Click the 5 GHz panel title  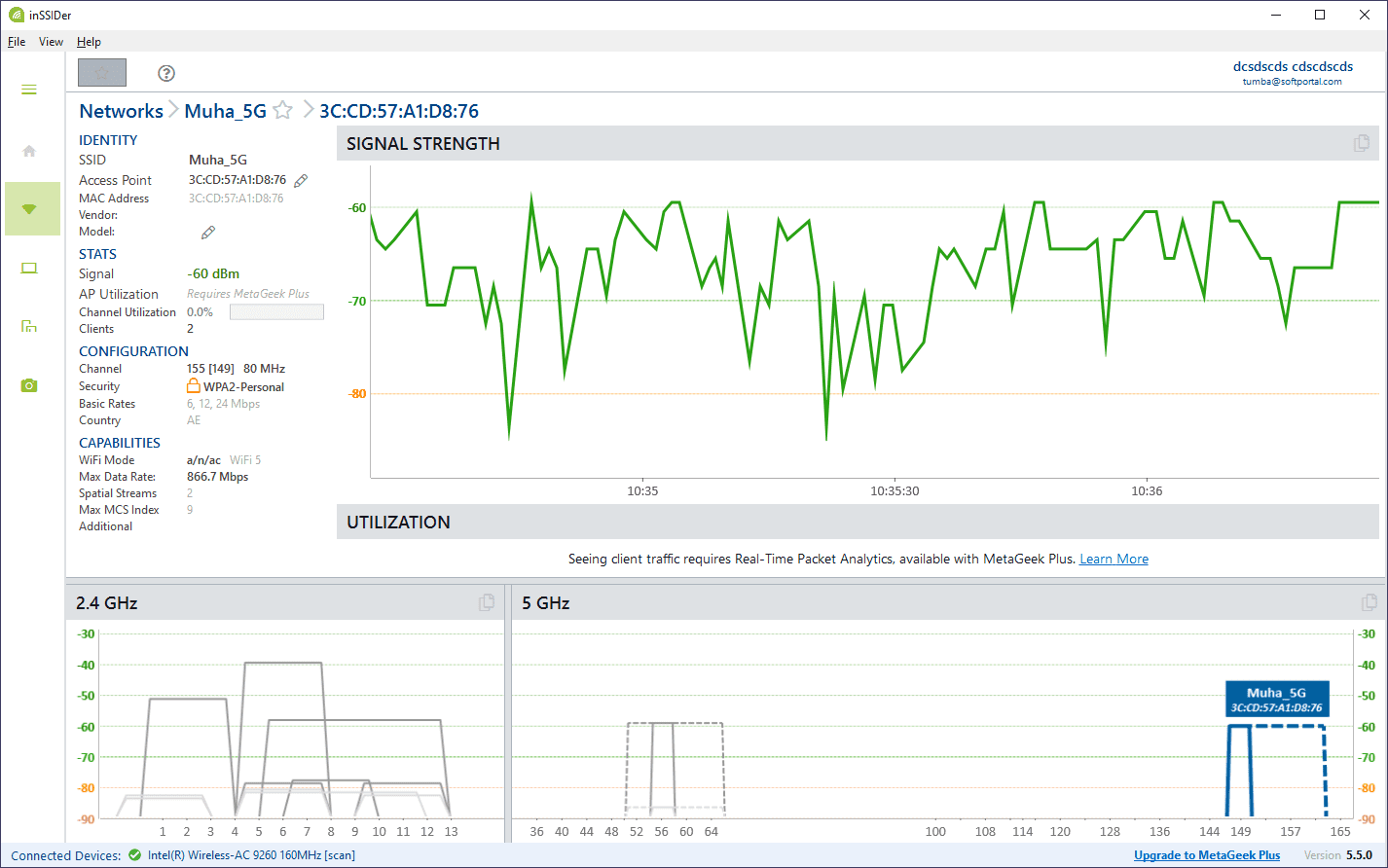click(546, 602)
